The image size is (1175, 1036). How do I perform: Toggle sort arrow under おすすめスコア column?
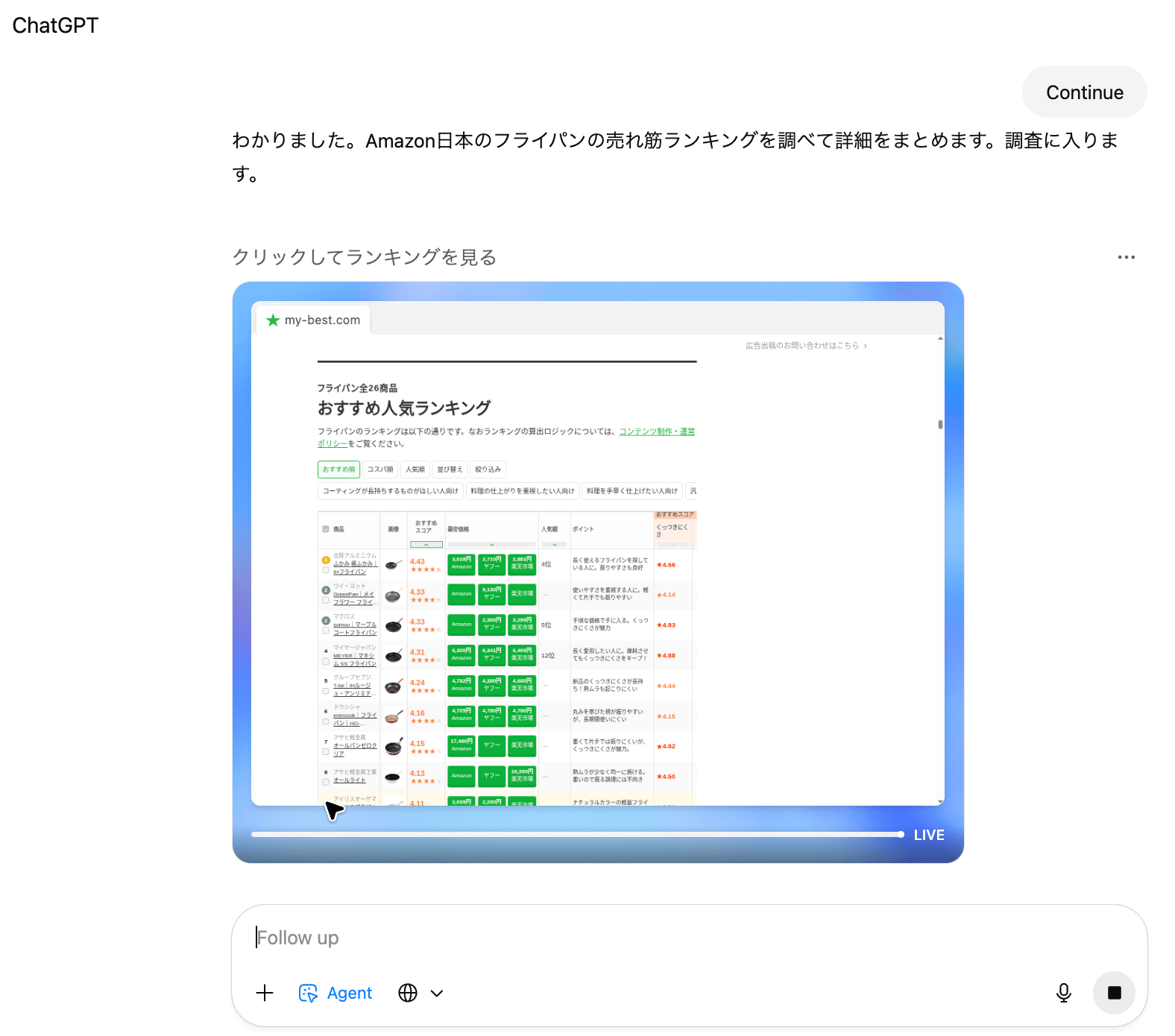coord(426,545)
